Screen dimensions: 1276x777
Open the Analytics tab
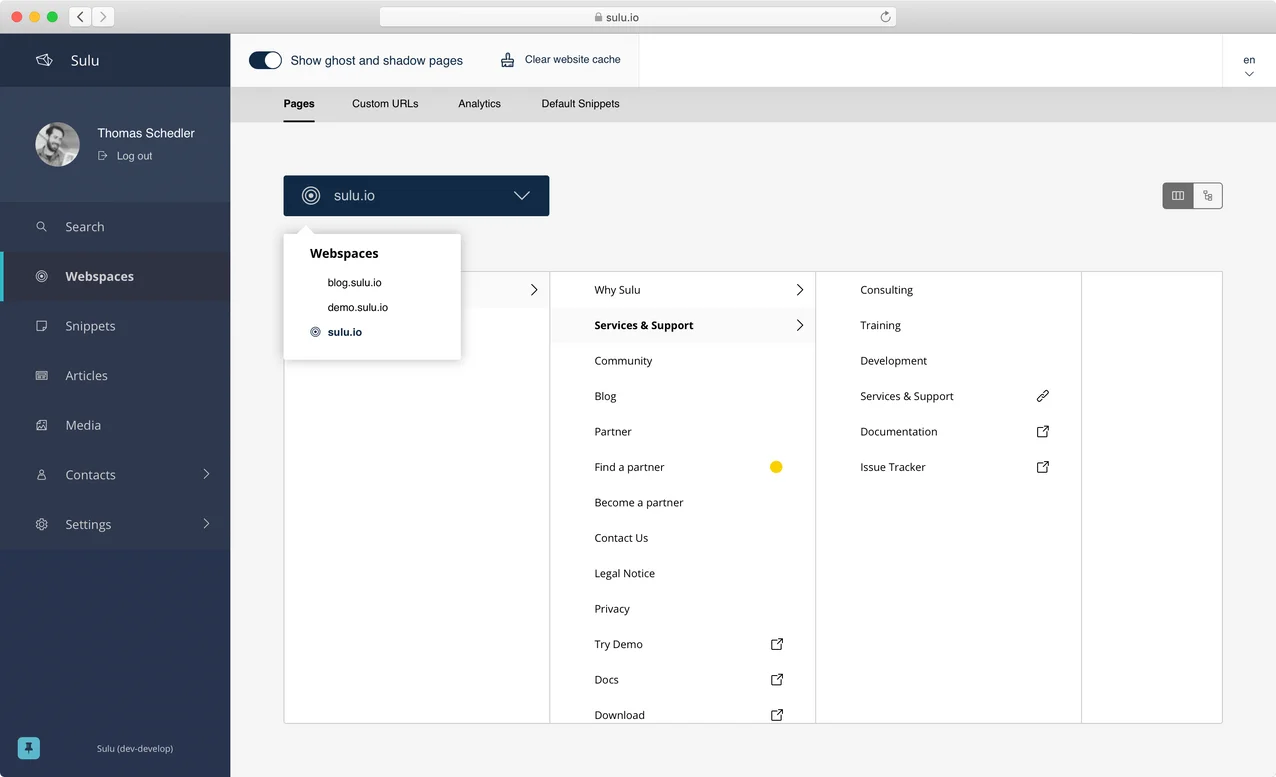(x=479, y=104)
